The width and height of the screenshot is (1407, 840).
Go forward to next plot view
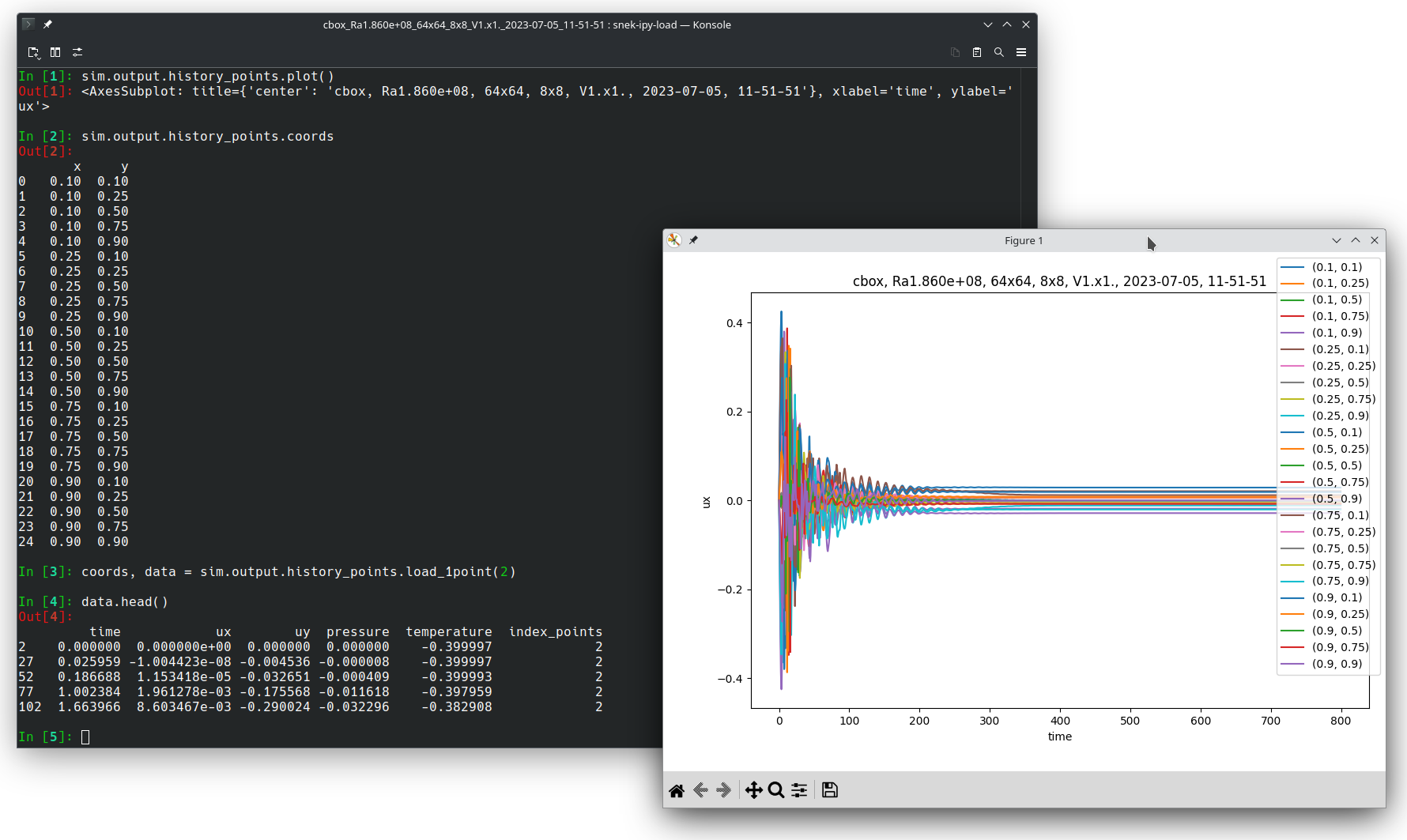[x=723, y=790]
